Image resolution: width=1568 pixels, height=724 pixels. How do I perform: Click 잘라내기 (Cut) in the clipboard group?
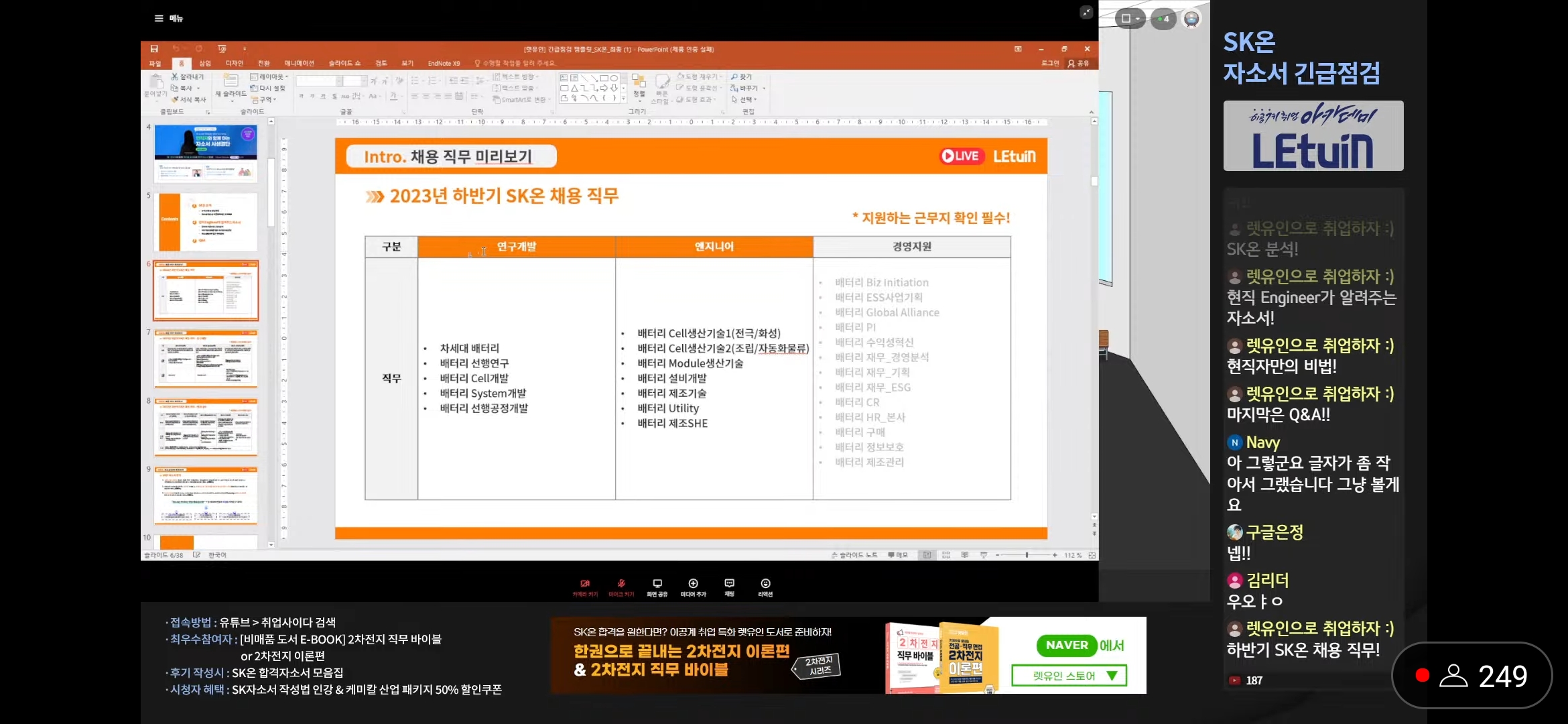pos(188,76)
